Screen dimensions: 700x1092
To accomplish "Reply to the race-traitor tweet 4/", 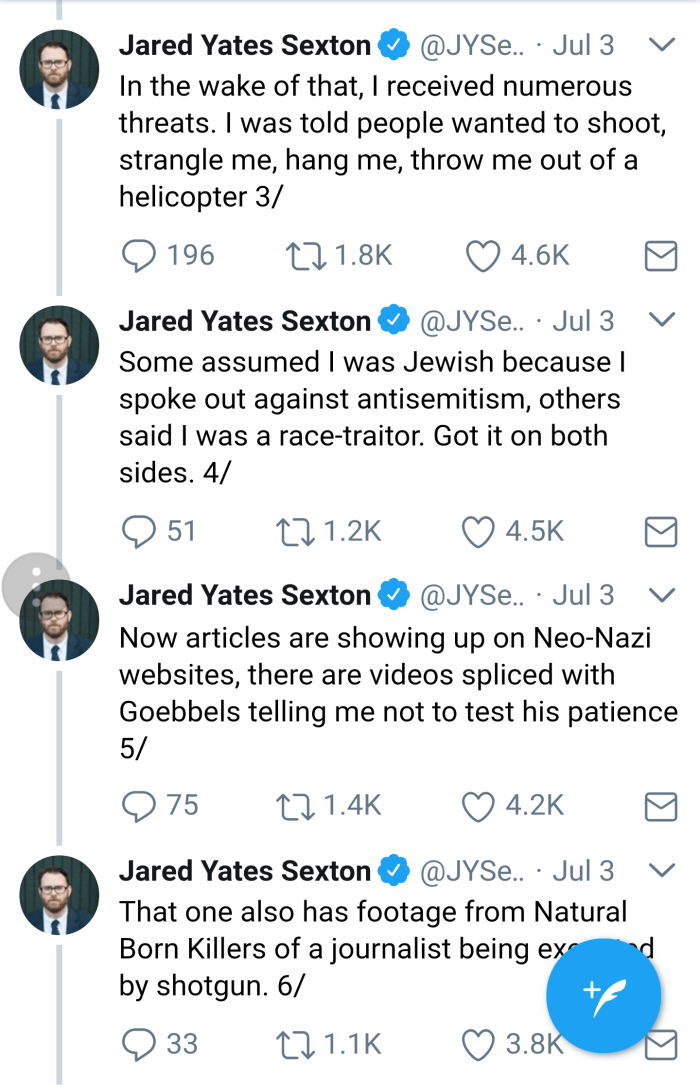I will click(137, 531).
